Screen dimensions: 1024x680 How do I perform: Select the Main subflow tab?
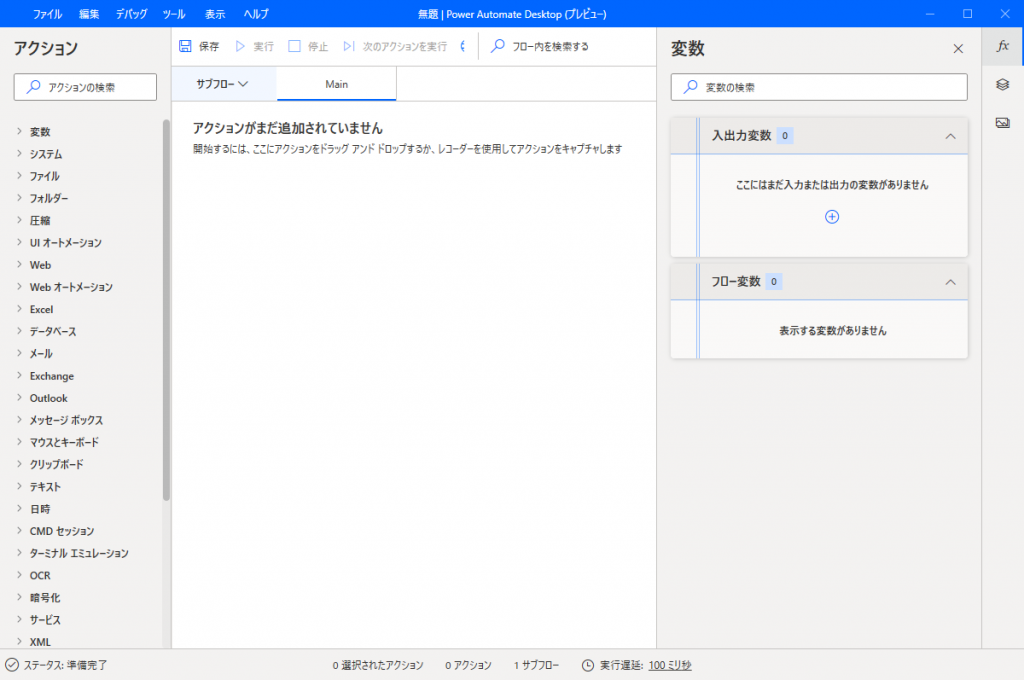336,84
